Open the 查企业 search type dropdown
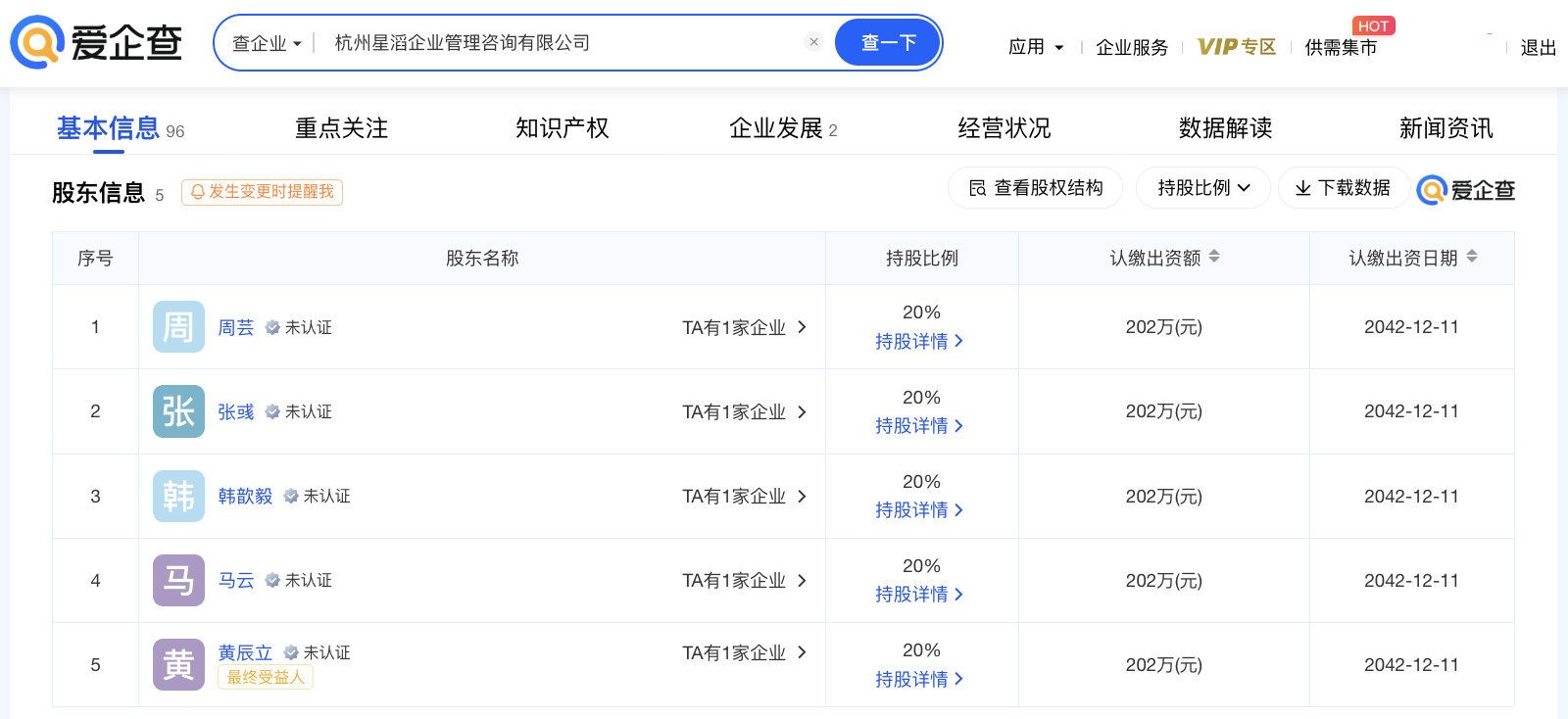 267,43
